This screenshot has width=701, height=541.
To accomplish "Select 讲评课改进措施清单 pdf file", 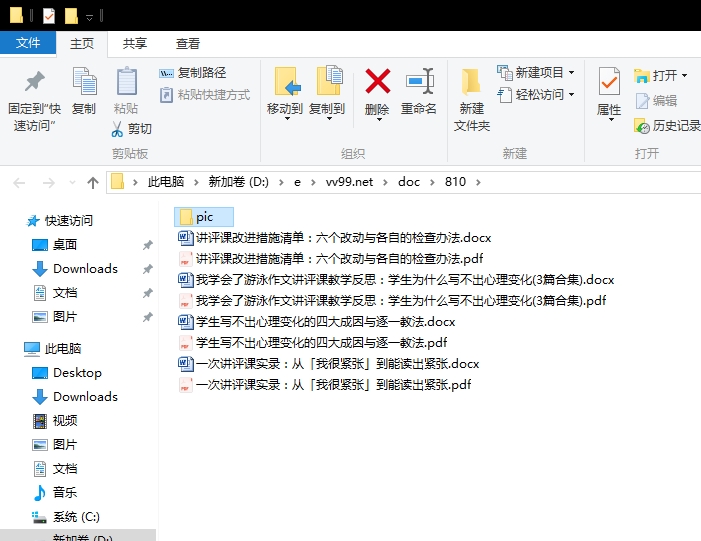I will [330, 258].
